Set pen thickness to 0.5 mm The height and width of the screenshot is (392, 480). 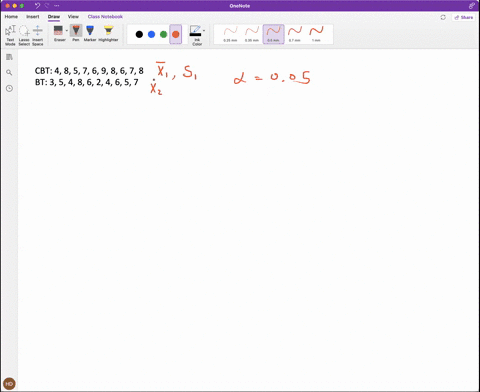pyautogui.click(x=274, y=34)
